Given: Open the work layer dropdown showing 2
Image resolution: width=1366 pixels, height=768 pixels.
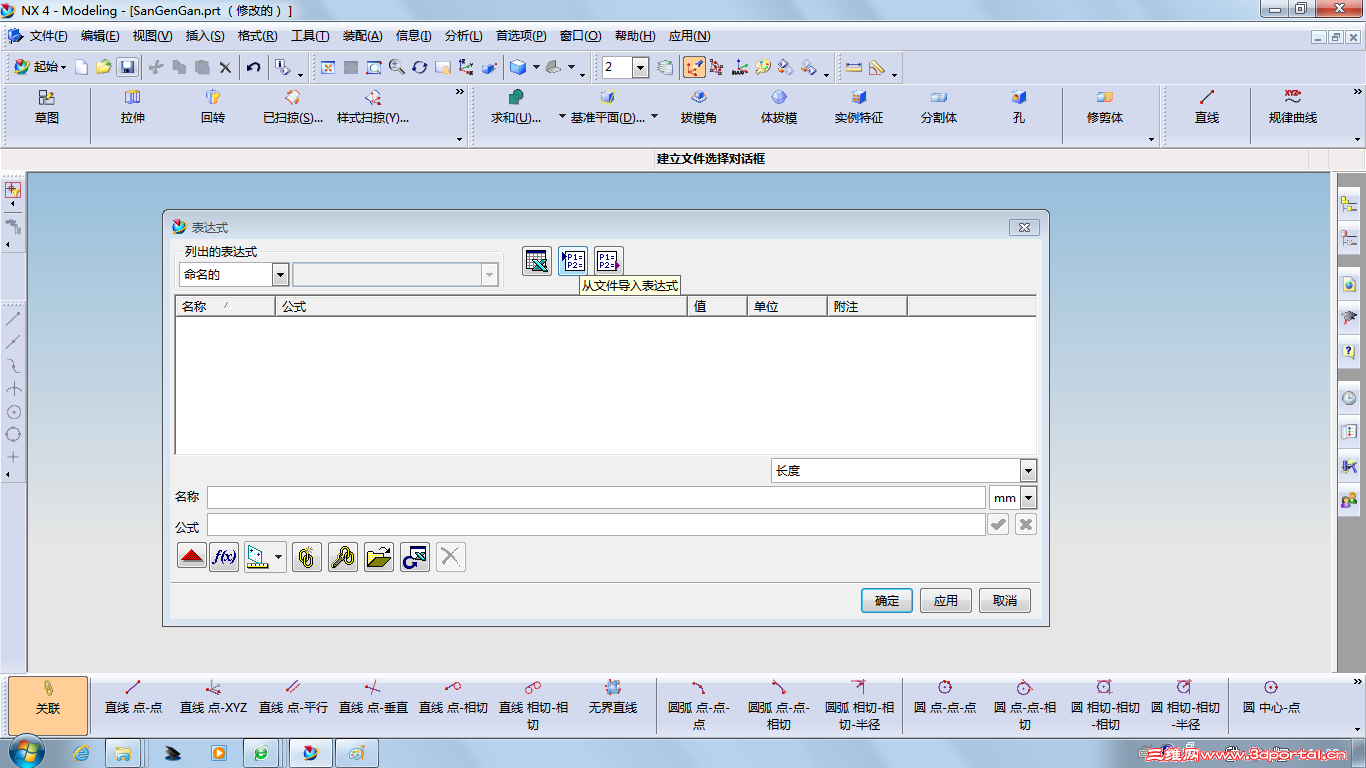Looking at the screenshot, I should click(x=639, y=67).
